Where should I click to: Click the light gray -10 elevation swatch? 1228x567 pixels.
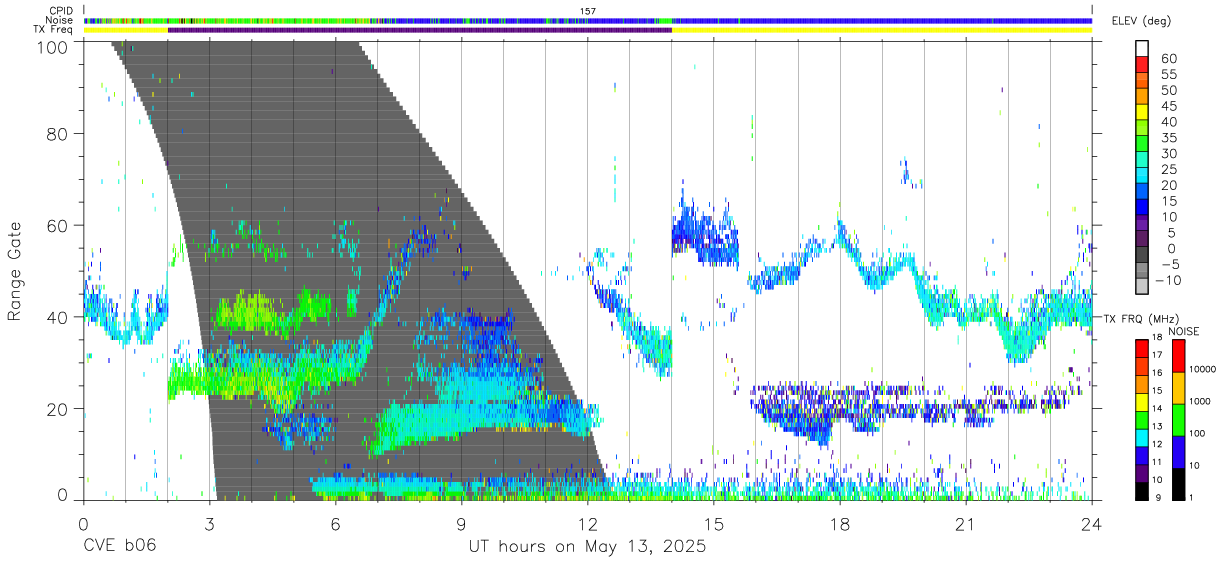point(1142,286)
